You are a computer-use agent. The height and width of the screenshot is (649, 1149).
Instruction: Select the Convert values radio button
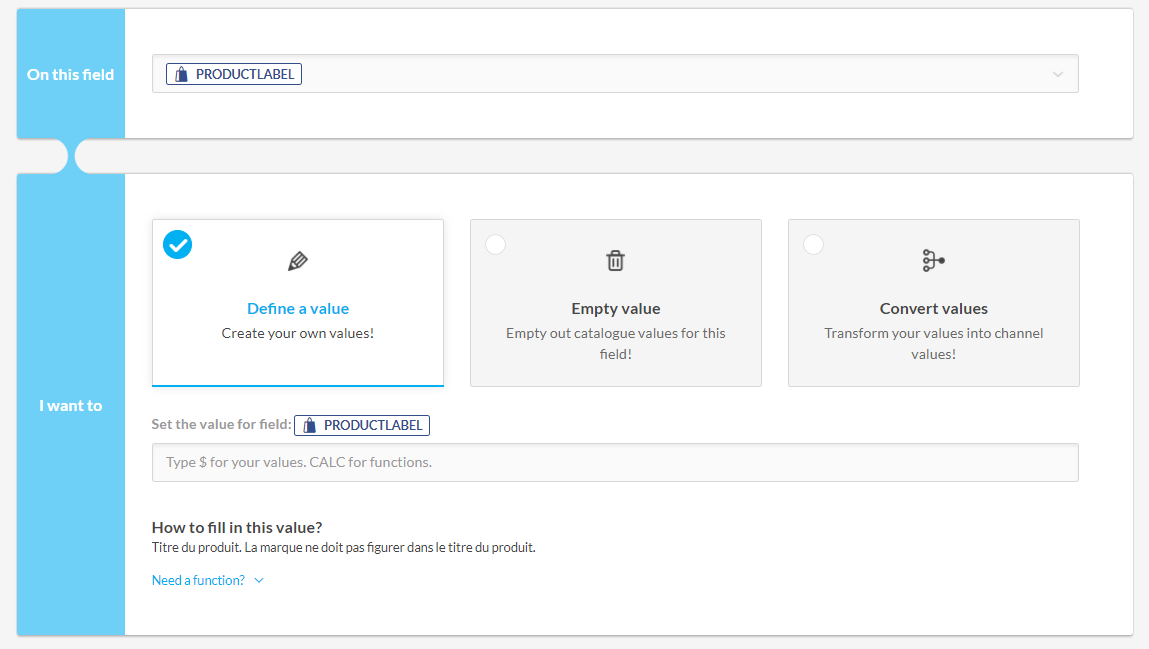[813, 245]
